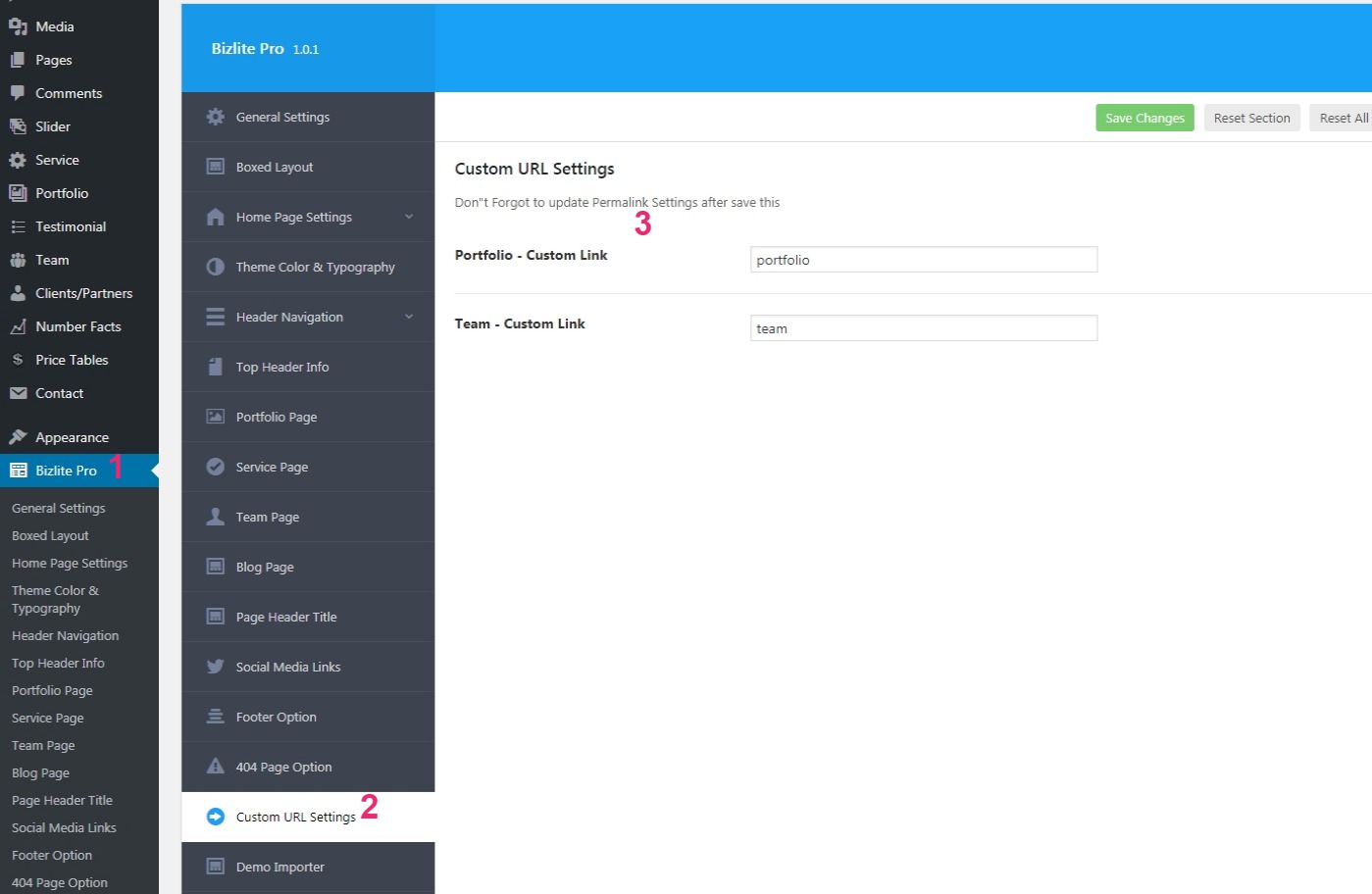Click the Team group icon in the sidebar
Image resolution: width=1372 pixels, height=894 pixels.
pyautogui.click(x=18, y=260)
